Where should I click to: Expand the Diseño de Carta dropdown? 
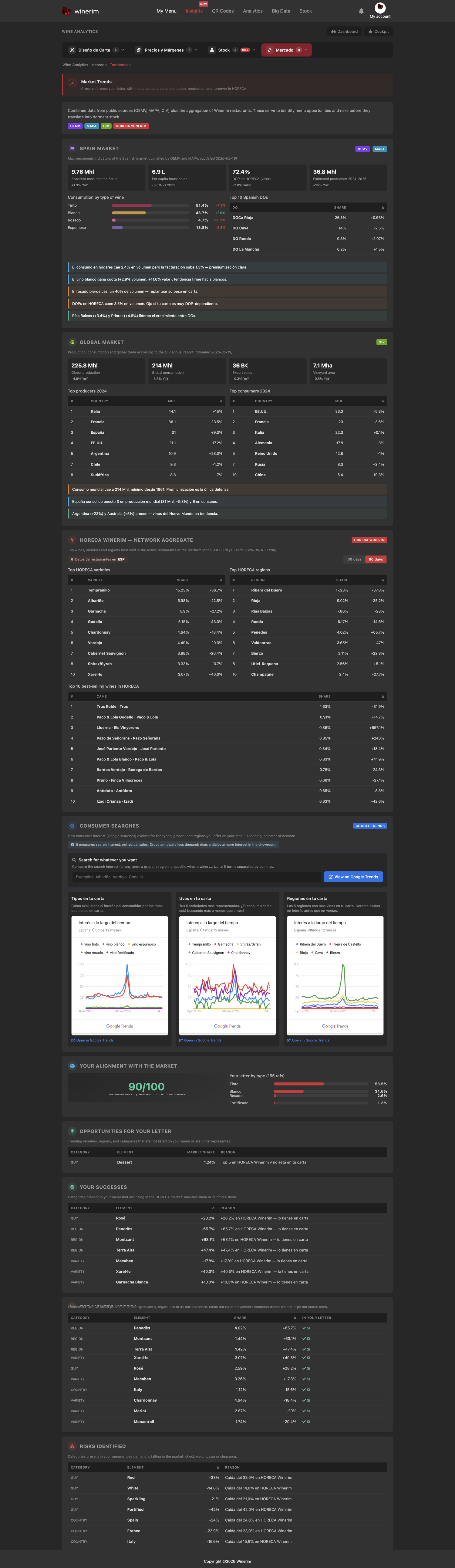[x=123, y=50]
